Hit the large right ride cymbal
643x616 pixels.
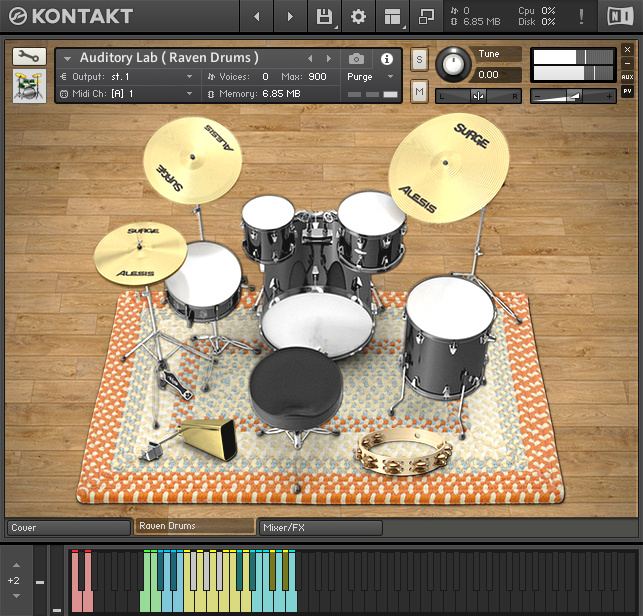click(x=448, y=167)
